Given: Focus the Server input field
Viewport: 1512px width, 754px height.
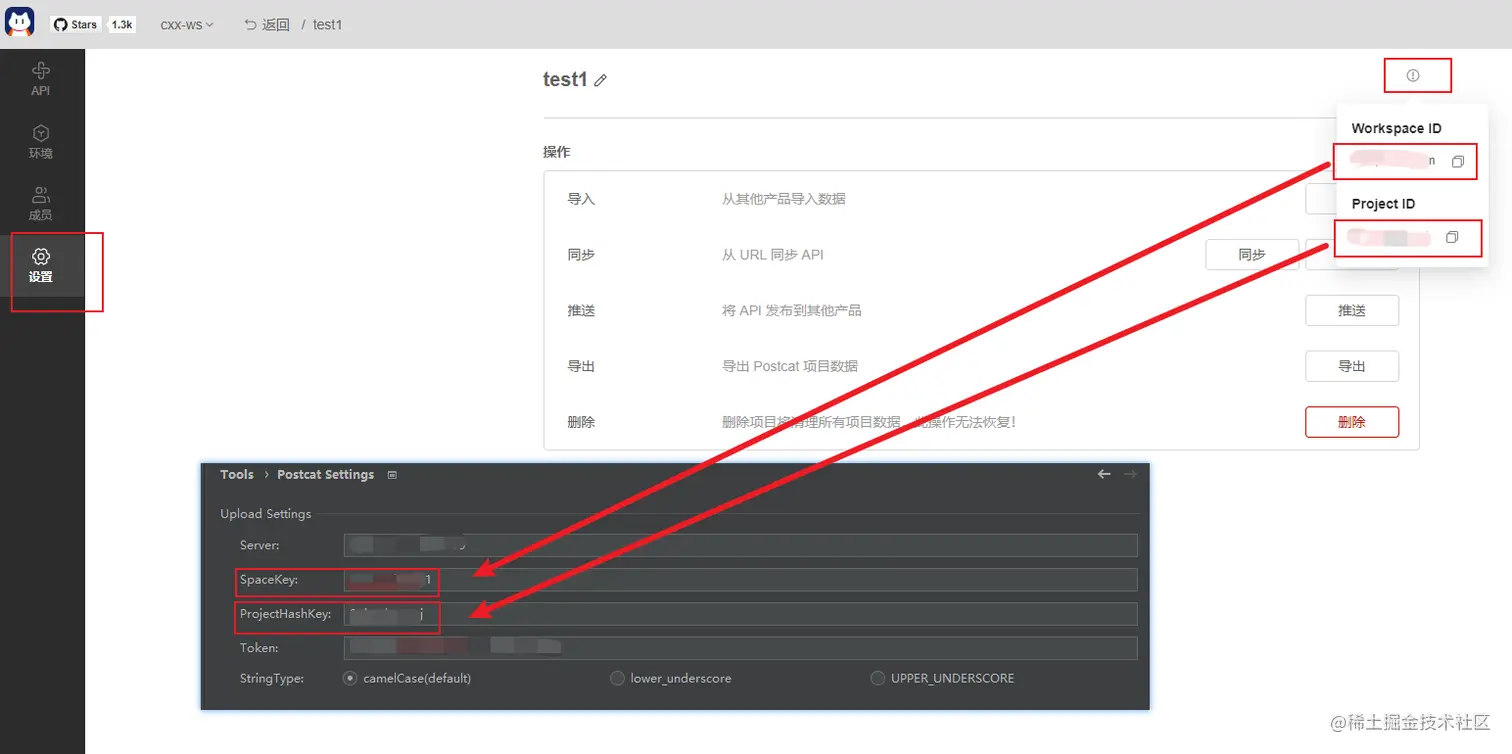Looking at the screenshot, I should tap(740, 545).
